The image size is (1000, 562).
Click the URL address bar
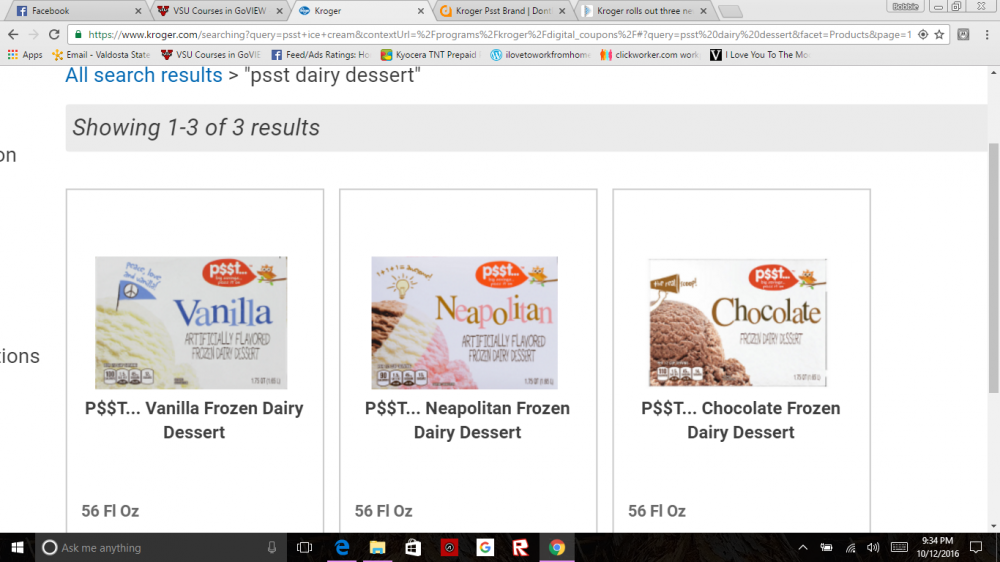pos(499,34)
